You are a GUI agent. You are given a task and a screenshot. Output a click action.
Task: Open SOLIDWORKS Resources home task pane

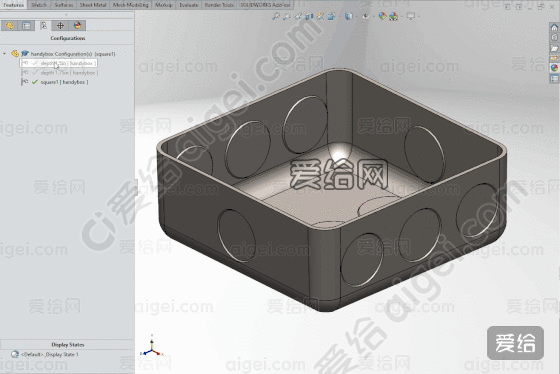[554, 28]
